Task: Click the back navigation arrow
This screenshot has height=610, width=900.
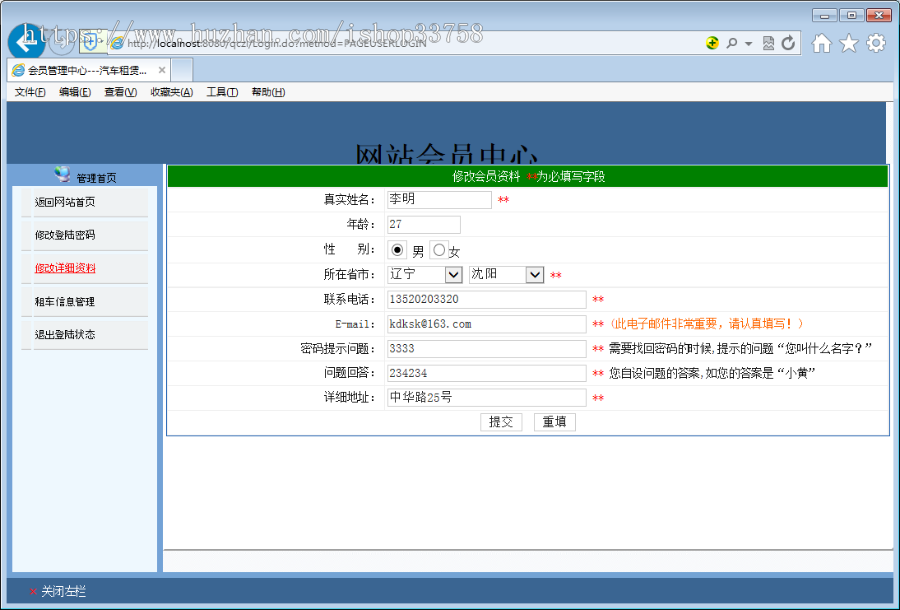Action: coord(27,41)
